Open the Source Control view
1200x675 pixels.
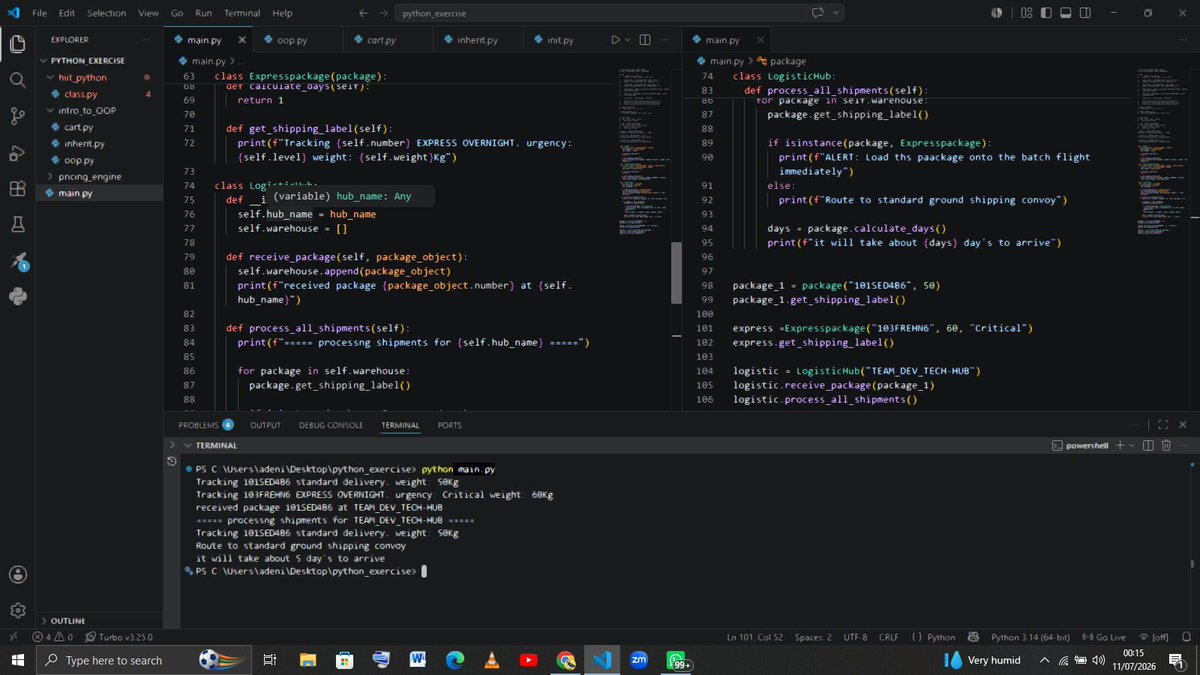tap(17, 117)
